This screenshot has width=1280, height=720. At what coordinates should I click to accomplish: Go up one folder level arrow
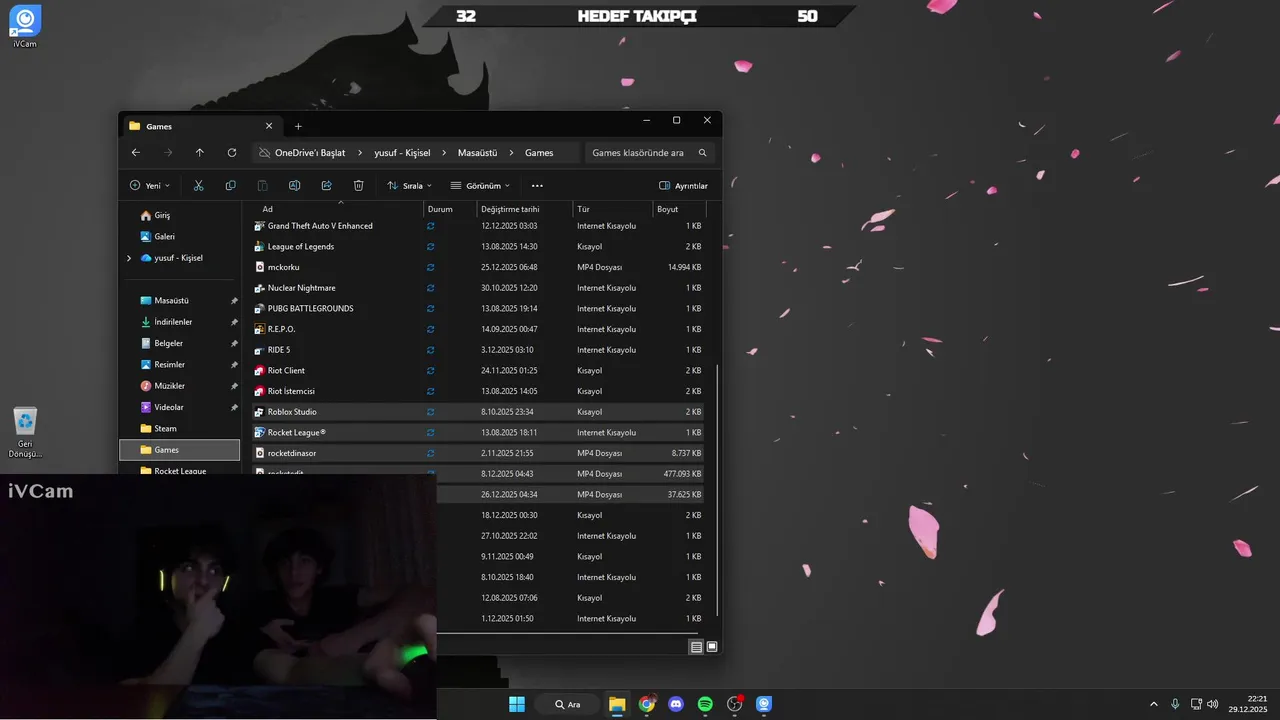point(200,153)
